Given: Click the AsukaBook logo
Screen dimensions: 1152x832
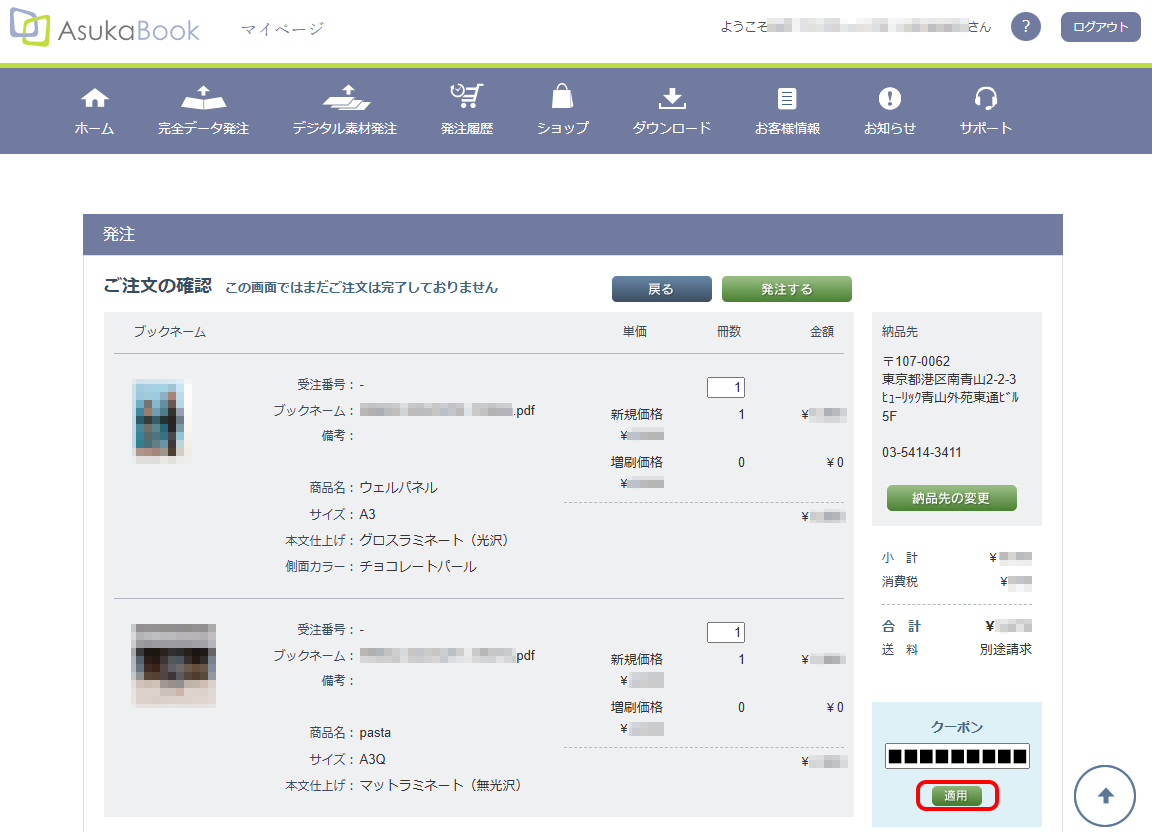Looking at the screenshot, I should (105, 28).
